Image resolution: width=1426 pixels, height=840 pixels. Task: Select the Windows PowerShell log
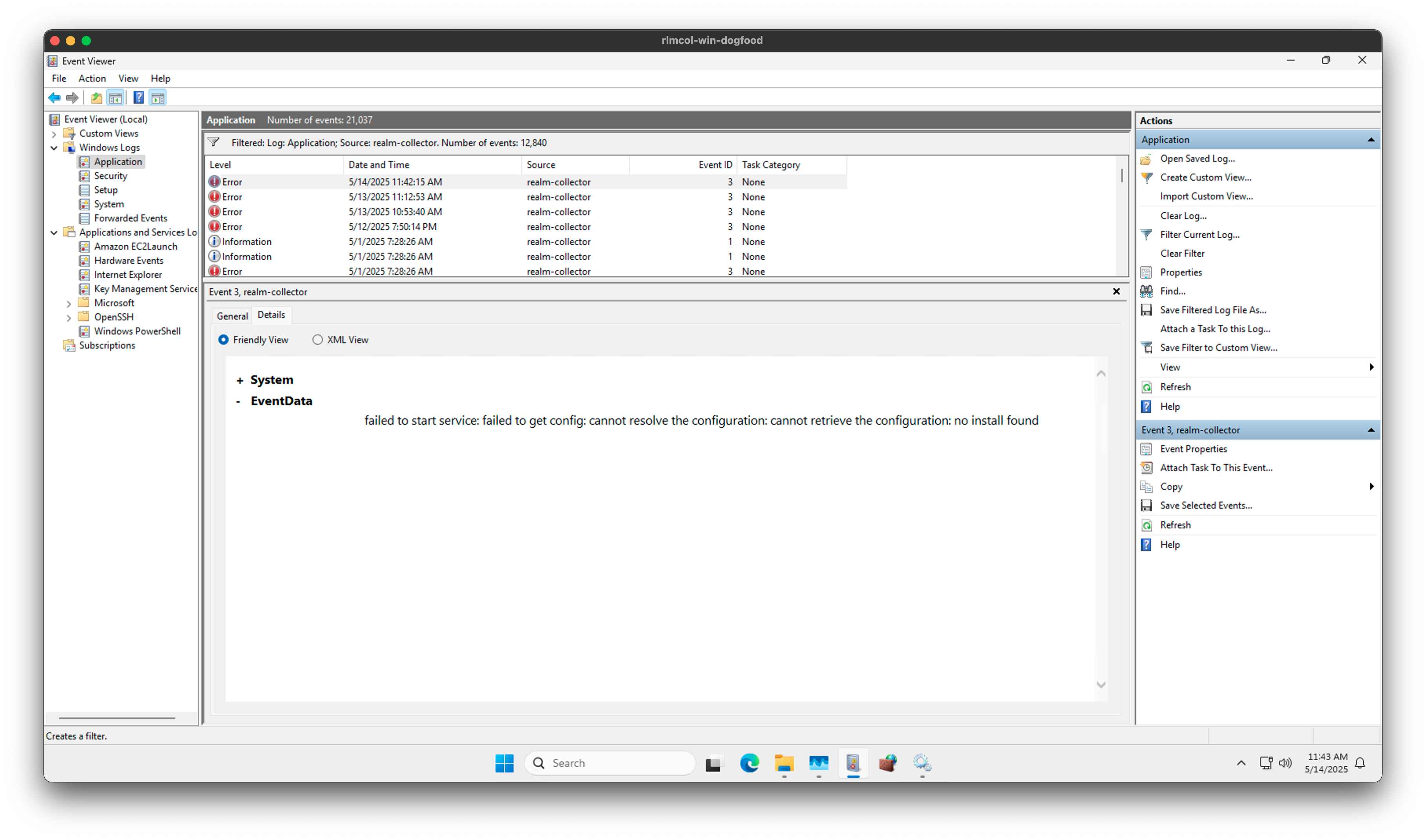pyautogui.click(x=137, y=332)
